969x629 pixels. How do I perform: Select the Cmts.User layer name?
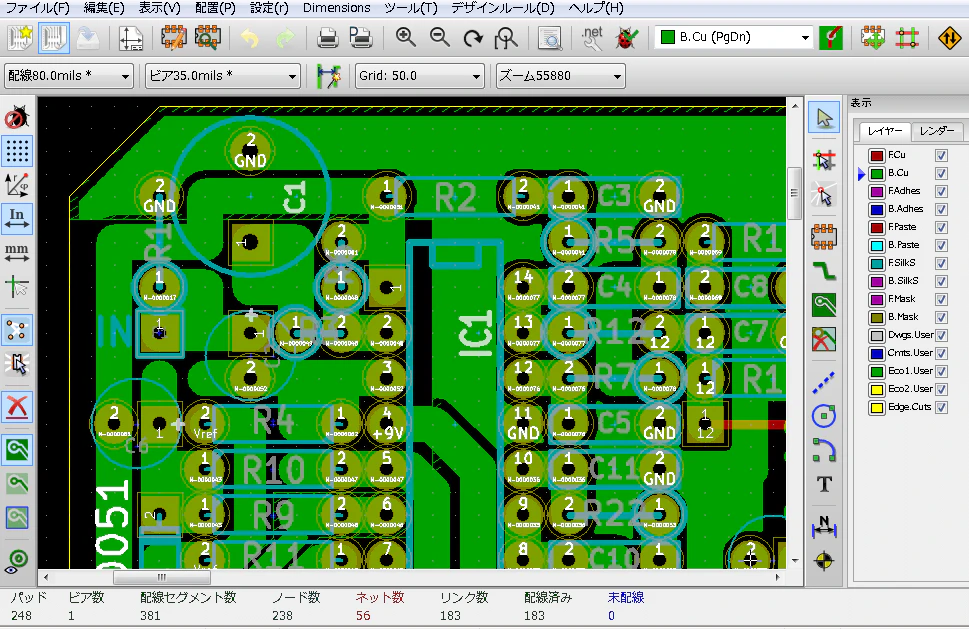(910, 353)
